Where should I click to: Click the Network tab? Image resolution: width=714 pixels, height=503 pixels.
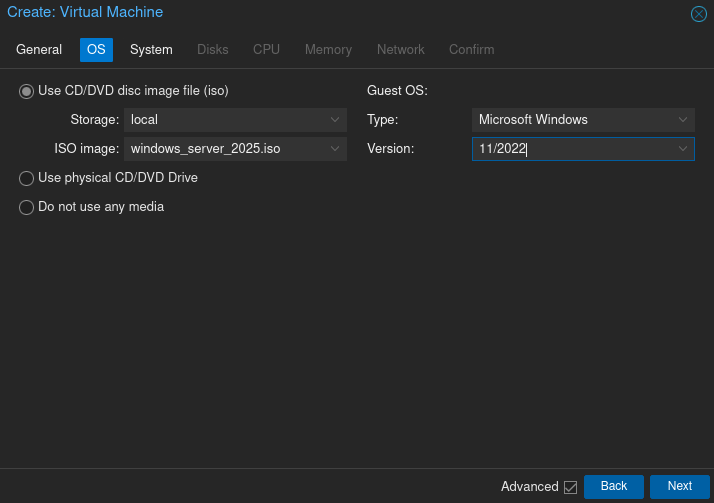click(401, 50)
